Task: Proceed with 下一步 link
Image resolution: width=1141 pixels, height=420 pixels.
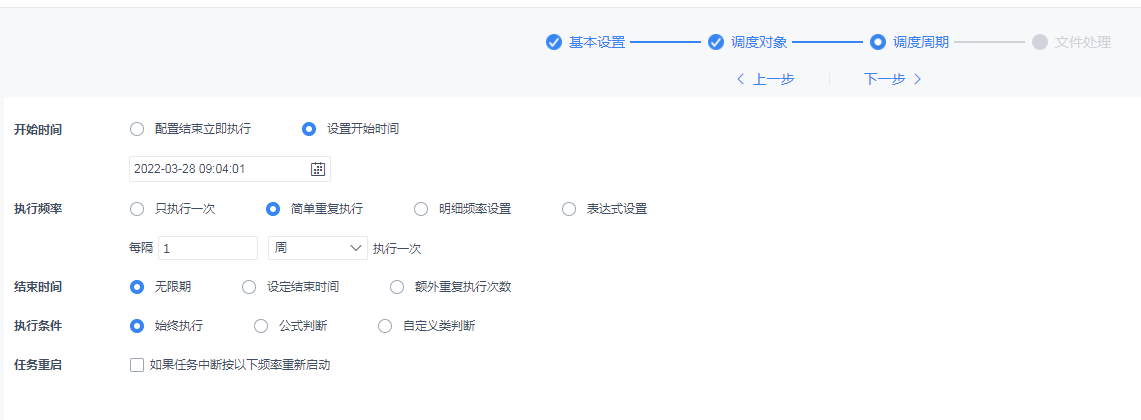Action: point(893,79)
